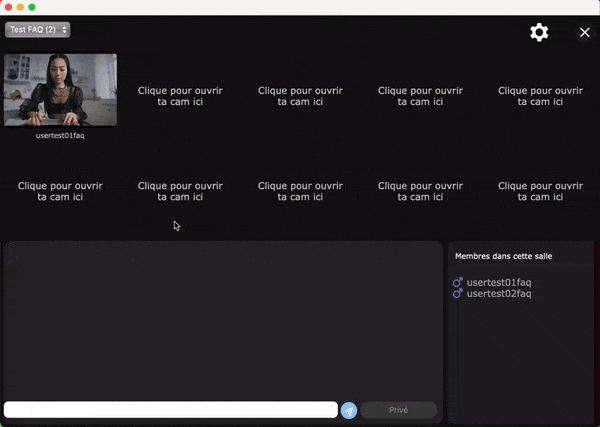Image resolution: width=600 pixels, height=427 pixels.
Task: Focus the chat message input field
Action: coord(171,410)
